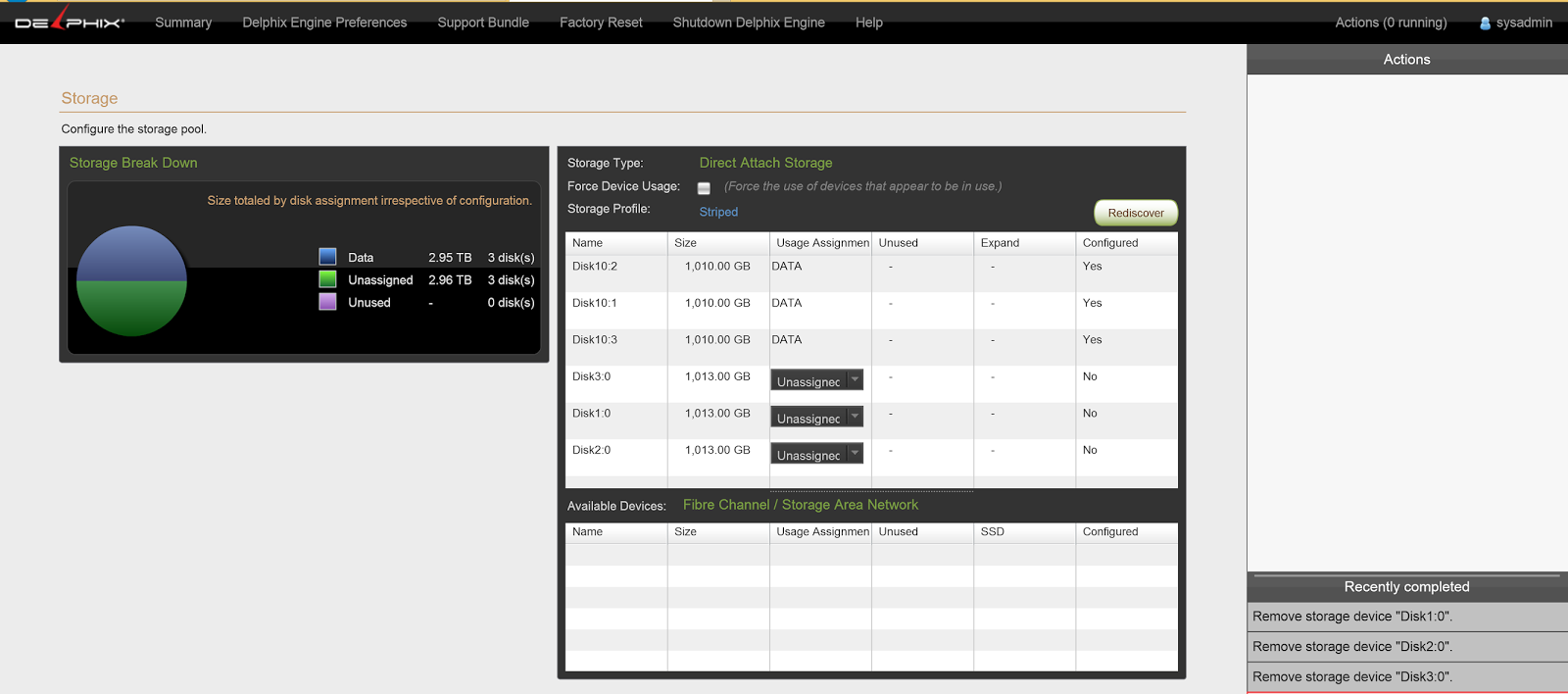Viewport: 1568px width, 694px height.
Task: Click the Configured header in Direct Attach table
Action: (x=1127, y=243)
